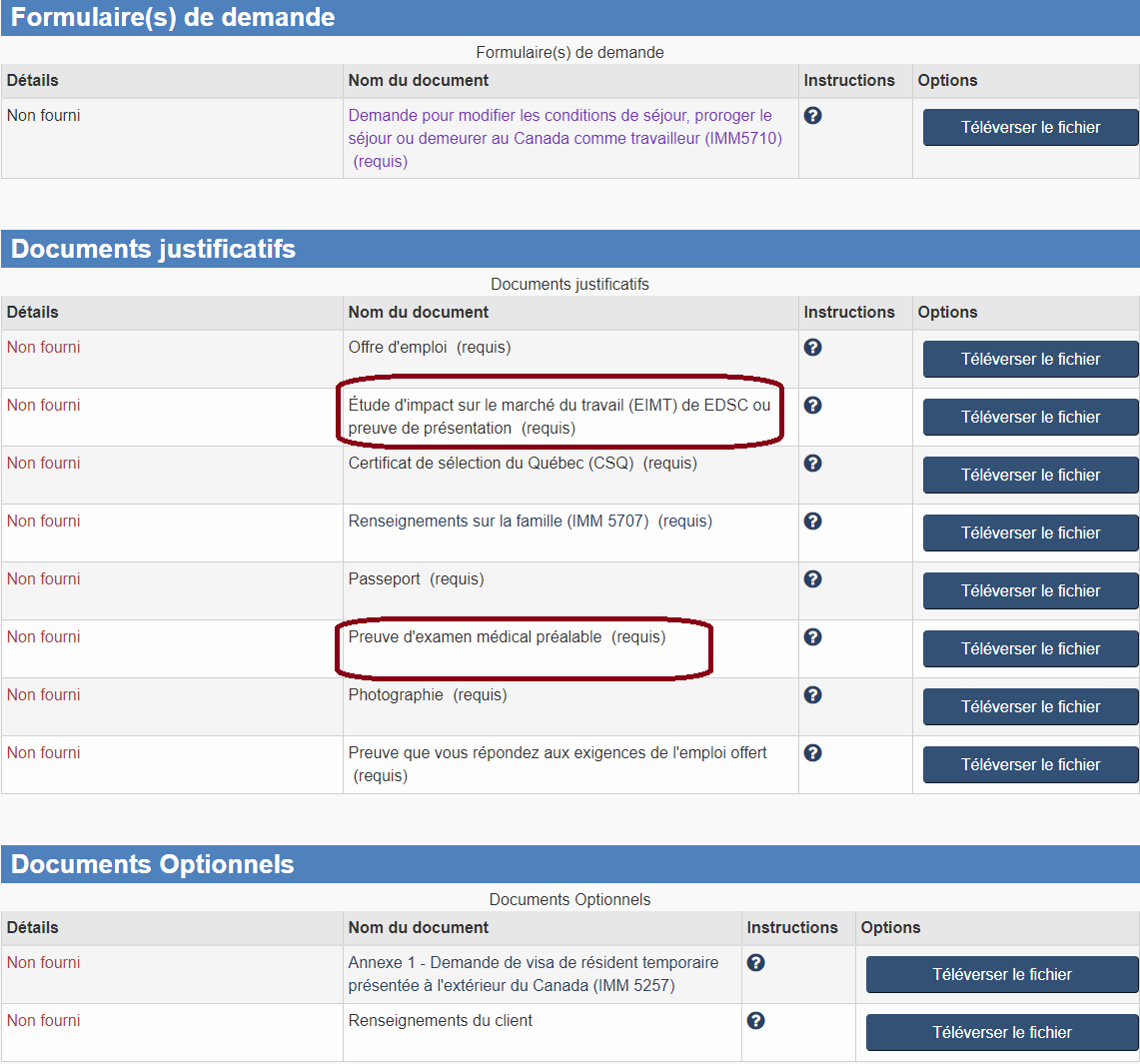
Task: Select 'Certificat de sélection du Québec (CSQ)' text
Action: pos(491,464)
